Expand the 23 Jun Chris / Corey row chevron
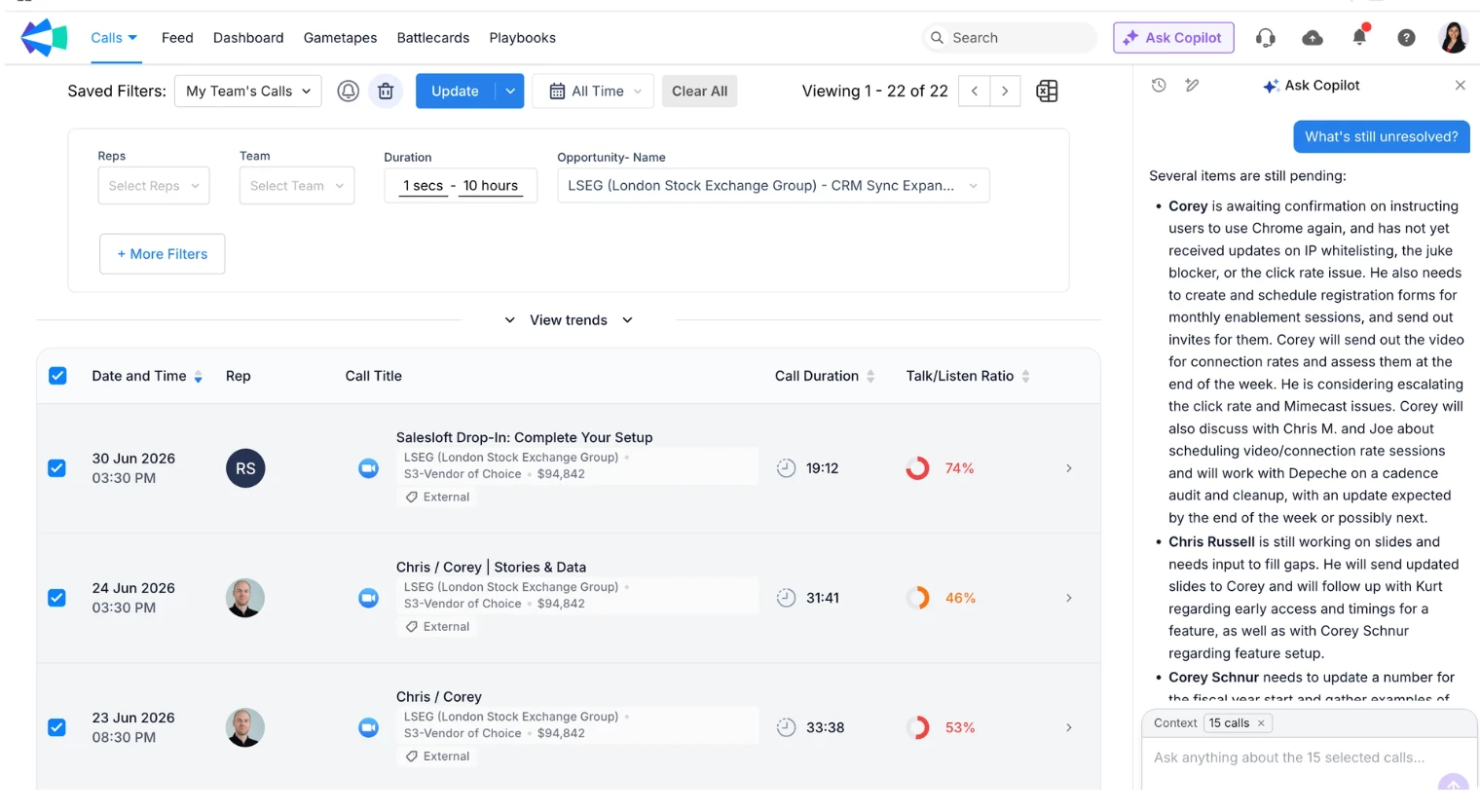Viewport: 1480px width, 812px height. pos(1069,727)
